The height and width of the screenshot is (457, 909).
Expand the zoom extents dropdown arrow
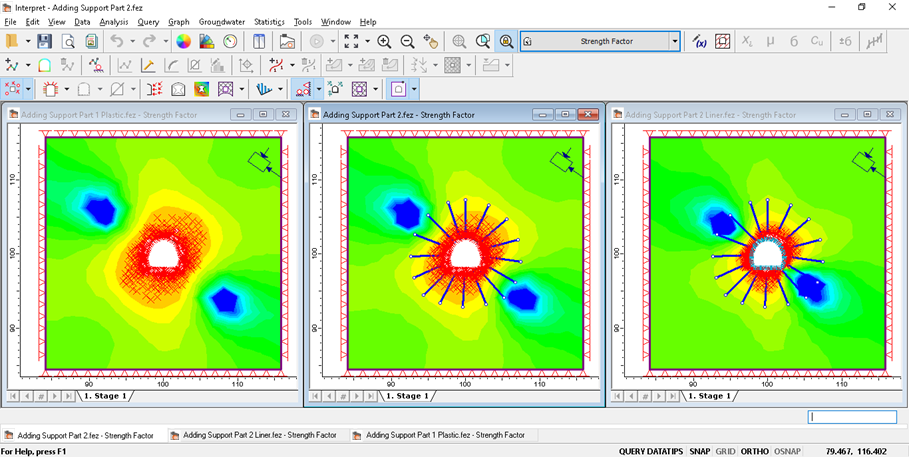[x=367, y=42]
